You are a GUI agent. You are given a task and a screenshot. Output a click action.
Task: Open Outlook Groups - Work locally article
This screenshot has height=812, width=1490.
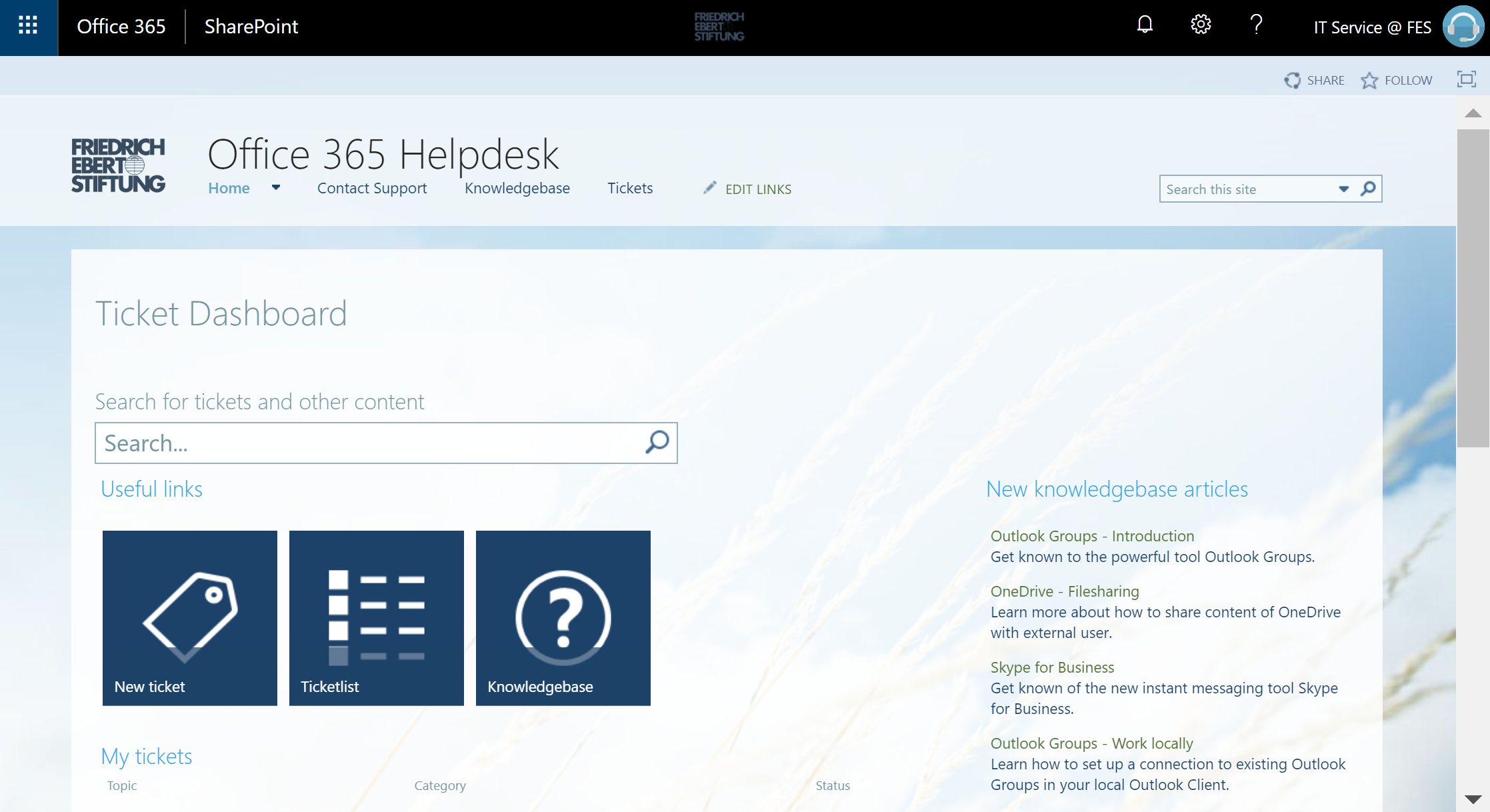pos(1091,743)
